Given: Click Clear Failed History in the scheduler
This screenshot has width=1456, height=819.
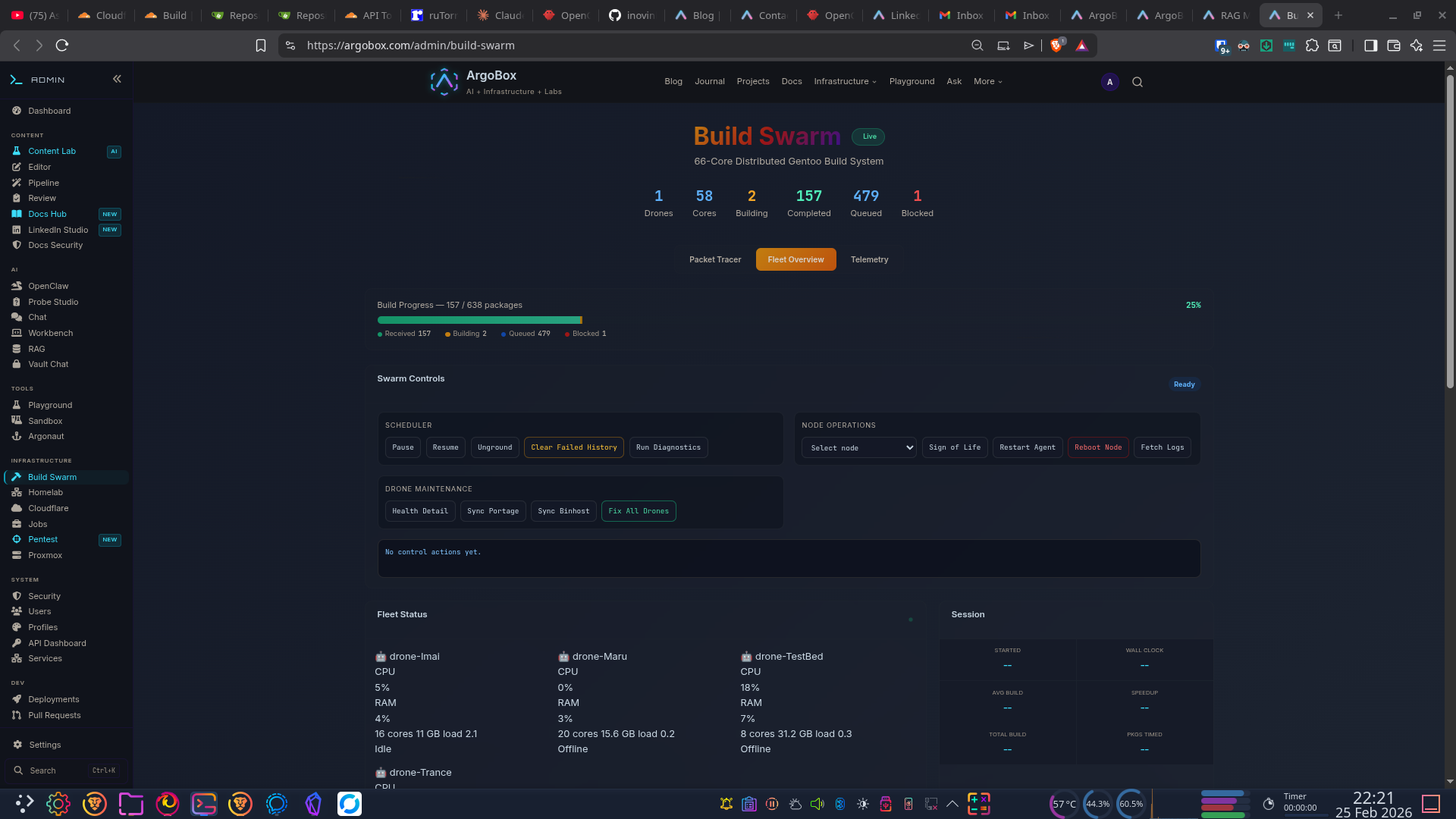Looking at the screenshot, I should (573, 447).
